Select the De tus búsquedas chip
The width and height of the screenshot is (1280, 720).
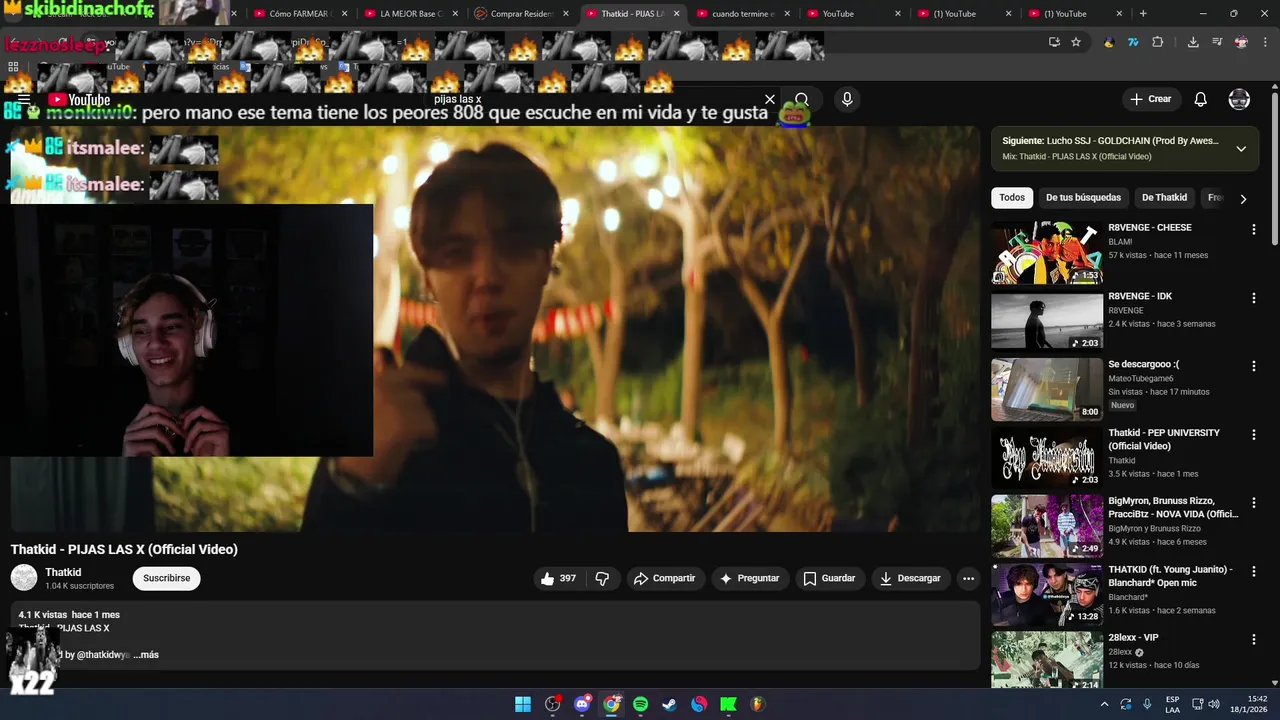point(1083,197)
